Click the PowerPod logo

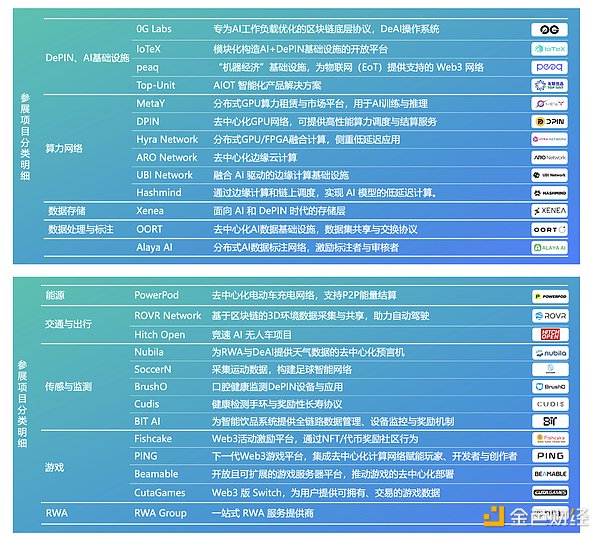point(549,297)
